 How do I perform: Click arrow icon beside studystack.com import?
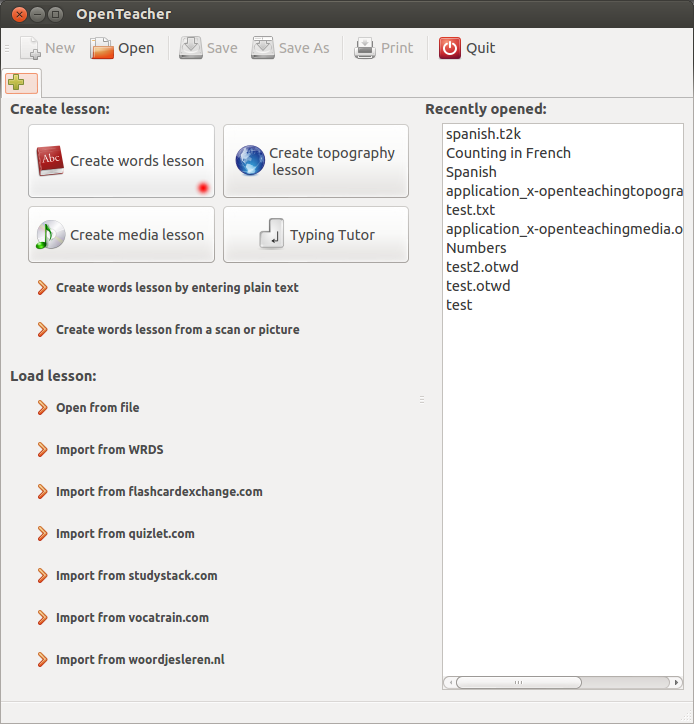click(x=42, y=576)
